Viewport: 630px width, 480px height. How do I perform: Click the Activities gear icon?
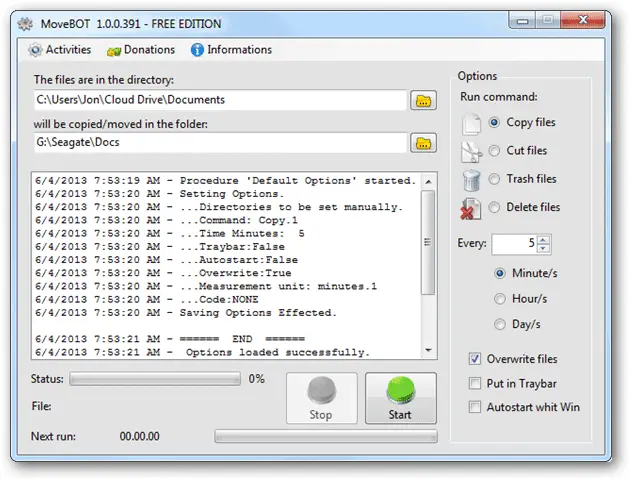[35, 50]
